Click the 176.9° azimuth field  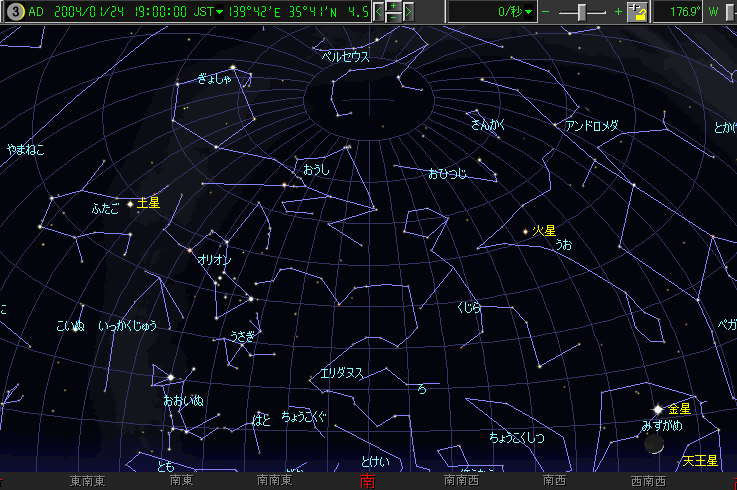[x=684, y=12]
